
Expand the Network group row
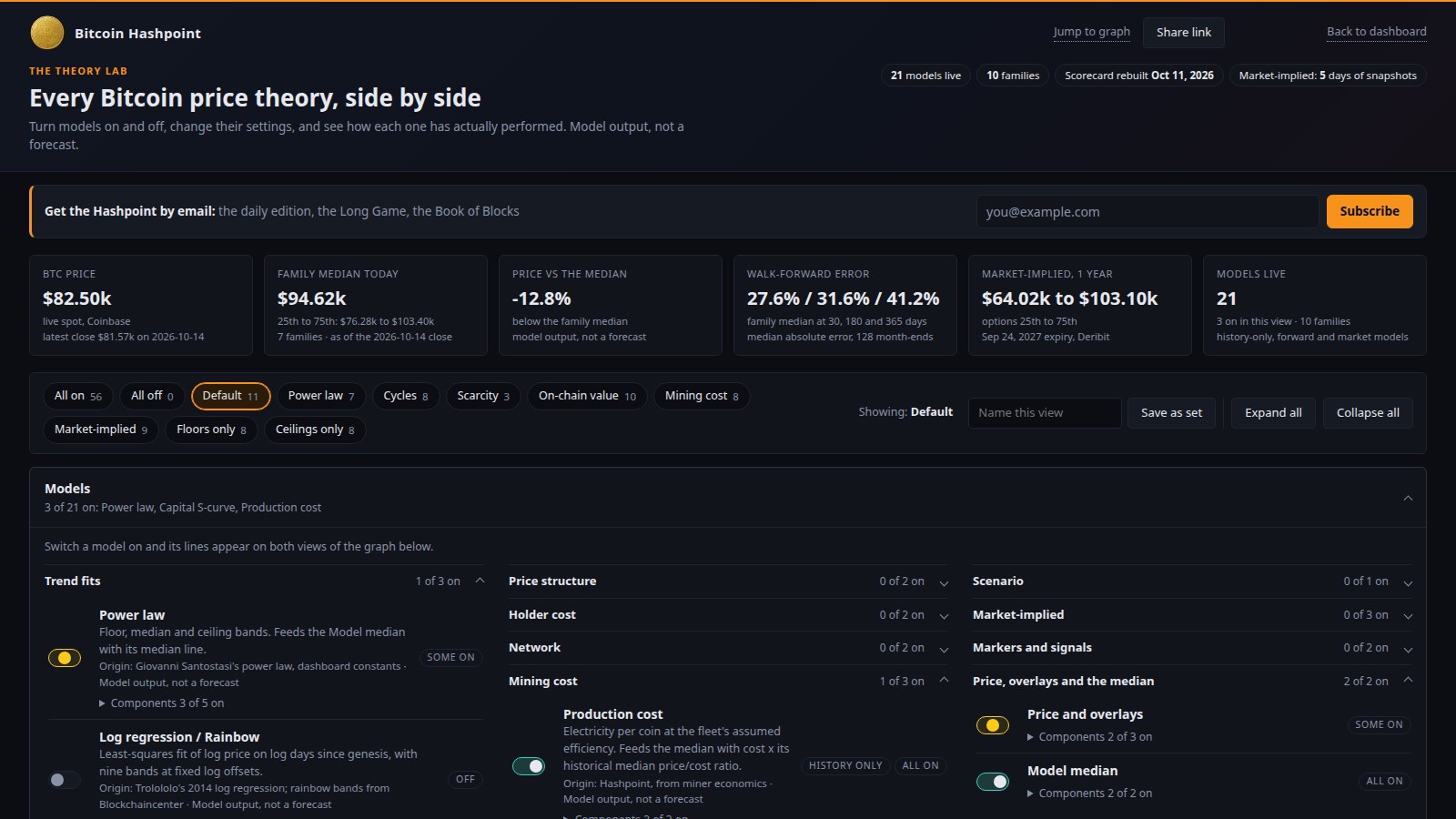pyautogui.click(x=728, y=648)
